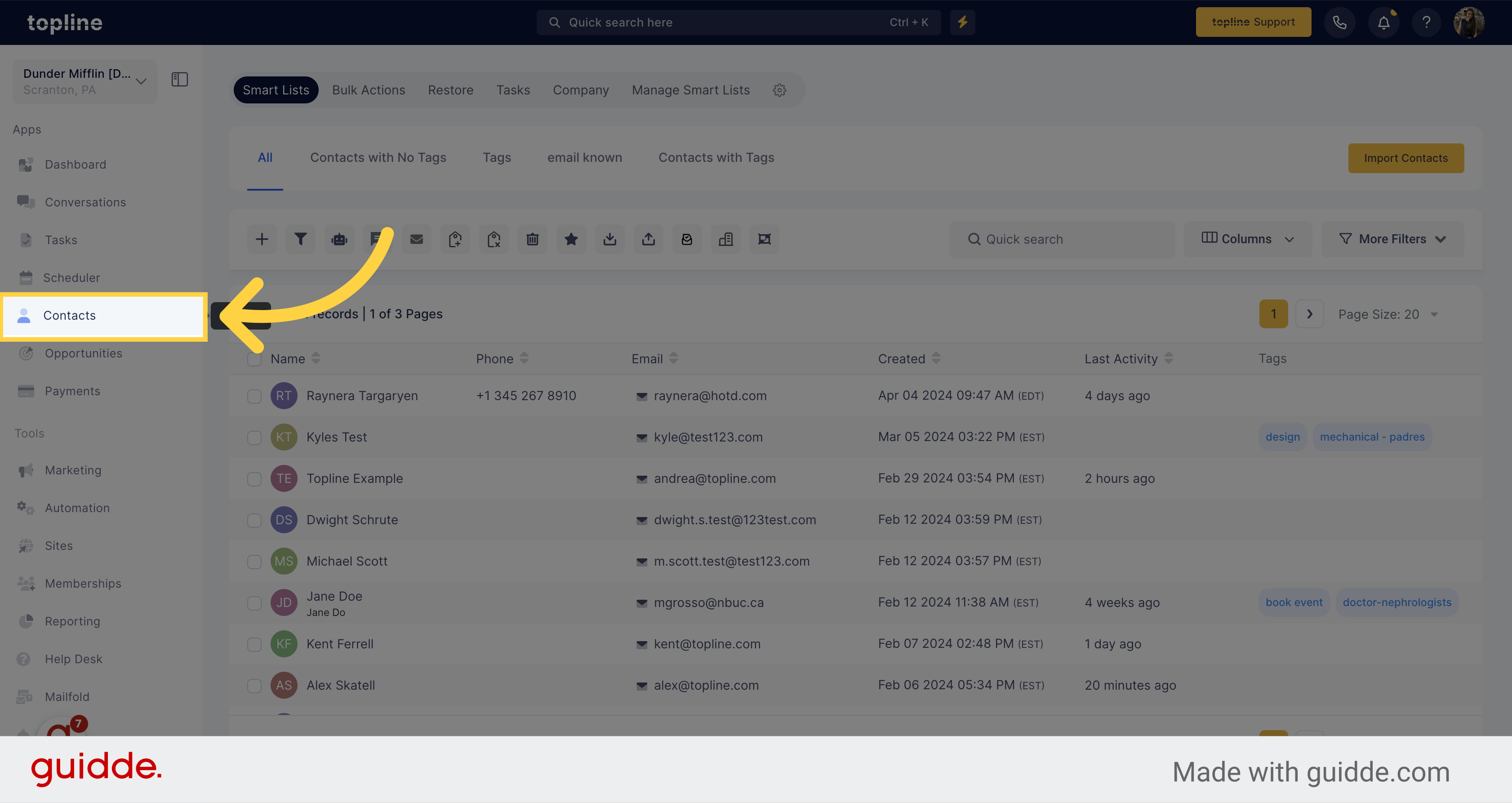
Task: Click the design tag on Kyles Test
Action: click(x=1282, y=437)
